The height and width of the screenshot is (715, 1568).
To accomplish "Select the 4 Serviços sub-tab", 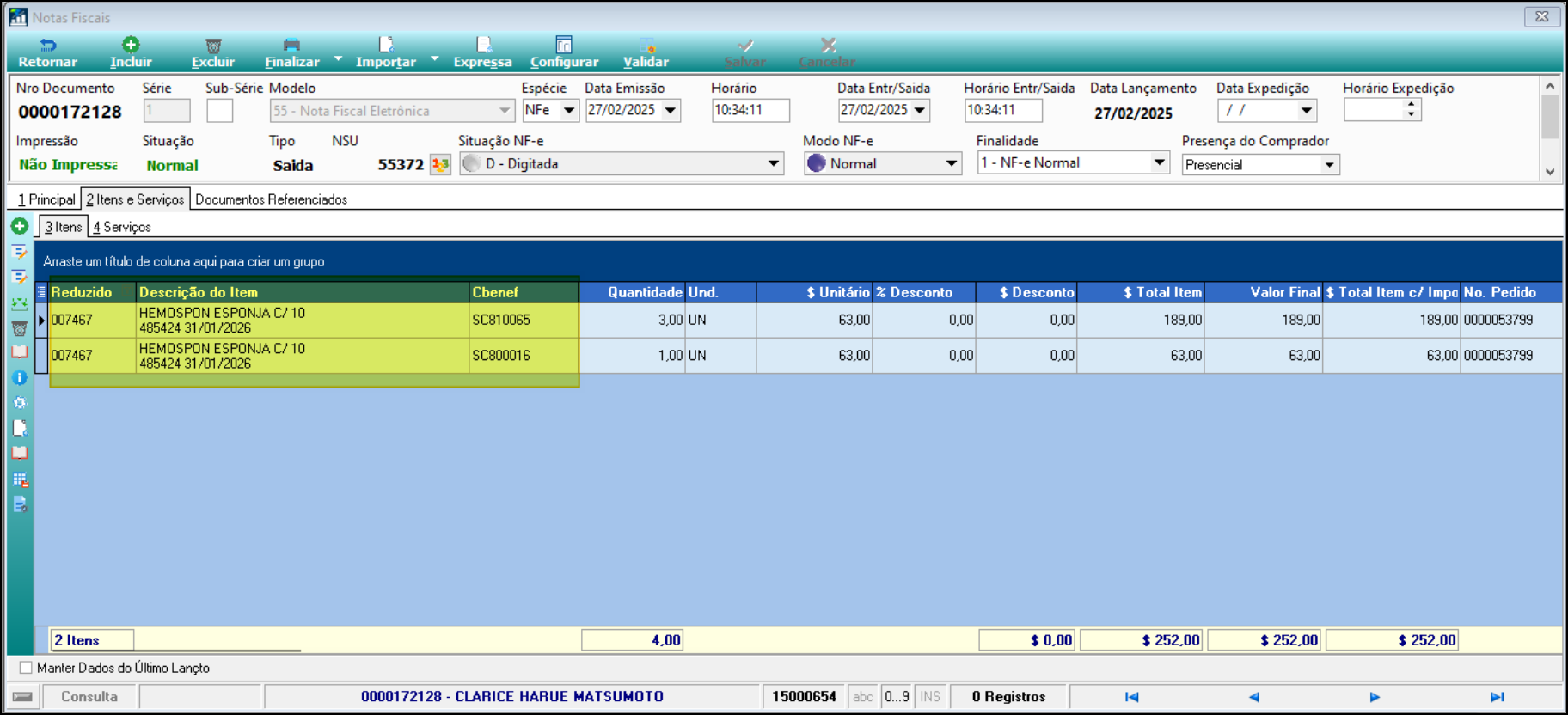I will click(122, 227).
